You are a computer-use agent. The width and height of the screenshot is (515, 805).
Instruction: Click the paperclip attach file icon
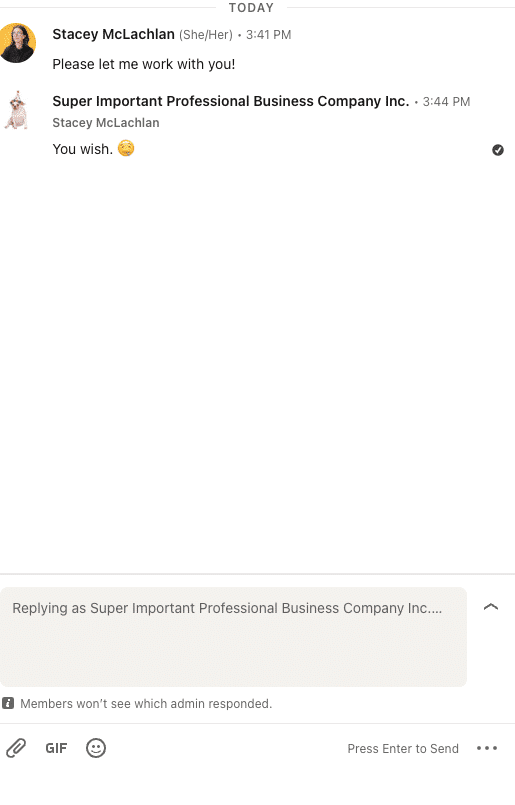[x=16, y=748]
